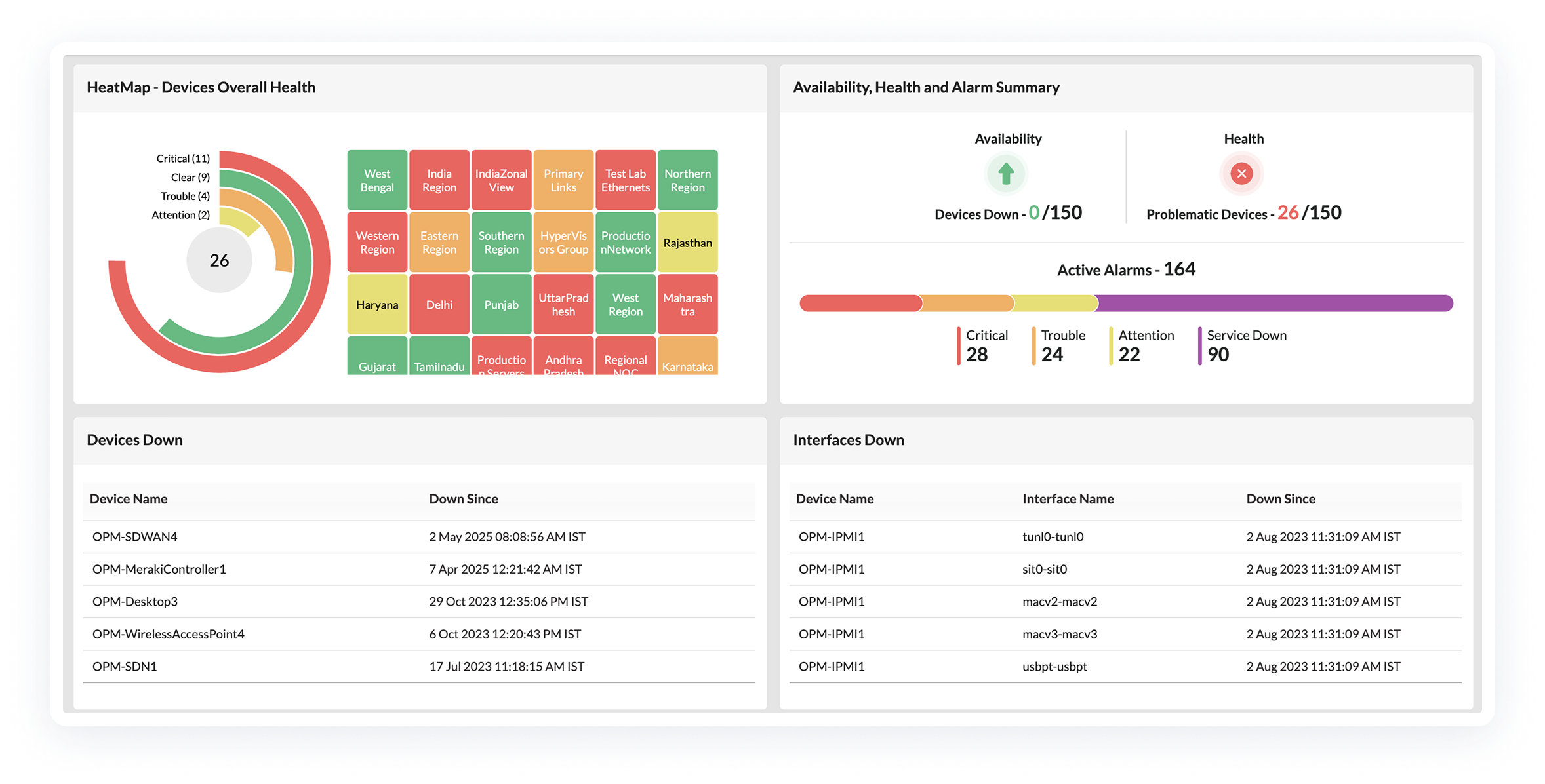Open the Primary Links heatmap tile

pyautogui.click(x=563, y=180)
